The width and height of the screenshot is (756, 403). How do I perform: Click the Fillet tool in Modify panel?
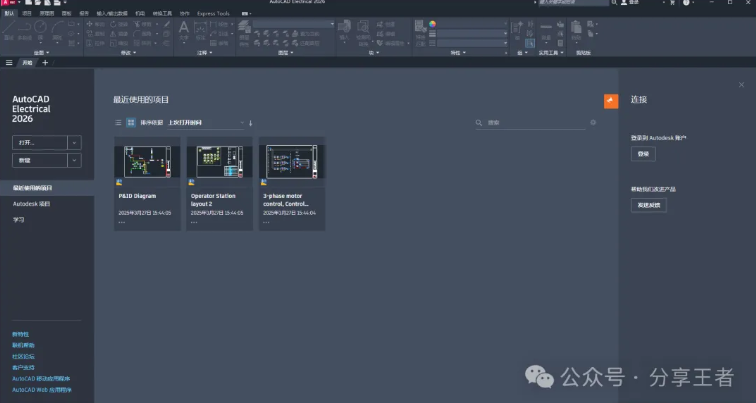tap(143, 34)
